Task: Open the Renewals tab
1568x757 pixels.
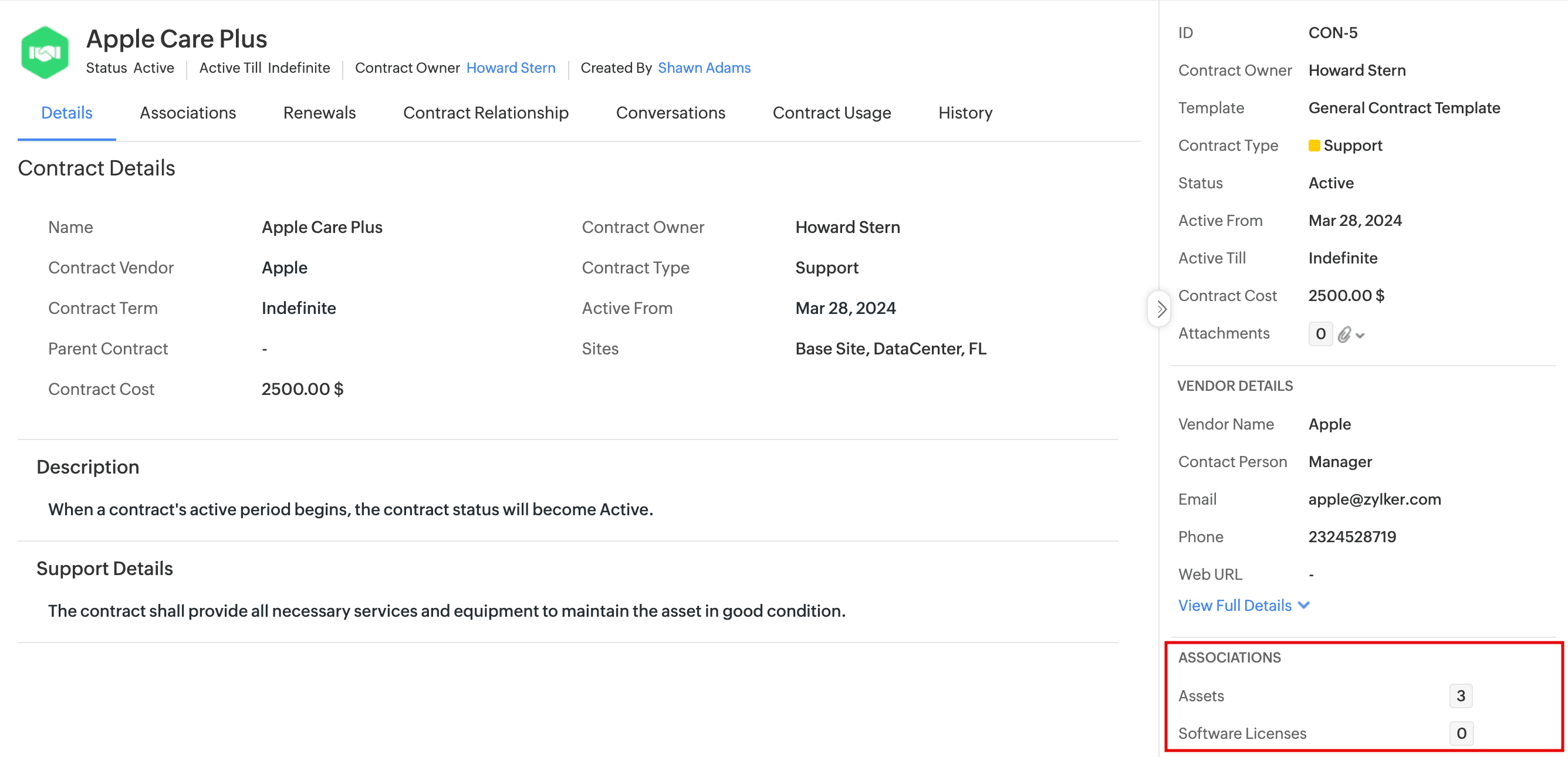Action: tap(320, 113)
